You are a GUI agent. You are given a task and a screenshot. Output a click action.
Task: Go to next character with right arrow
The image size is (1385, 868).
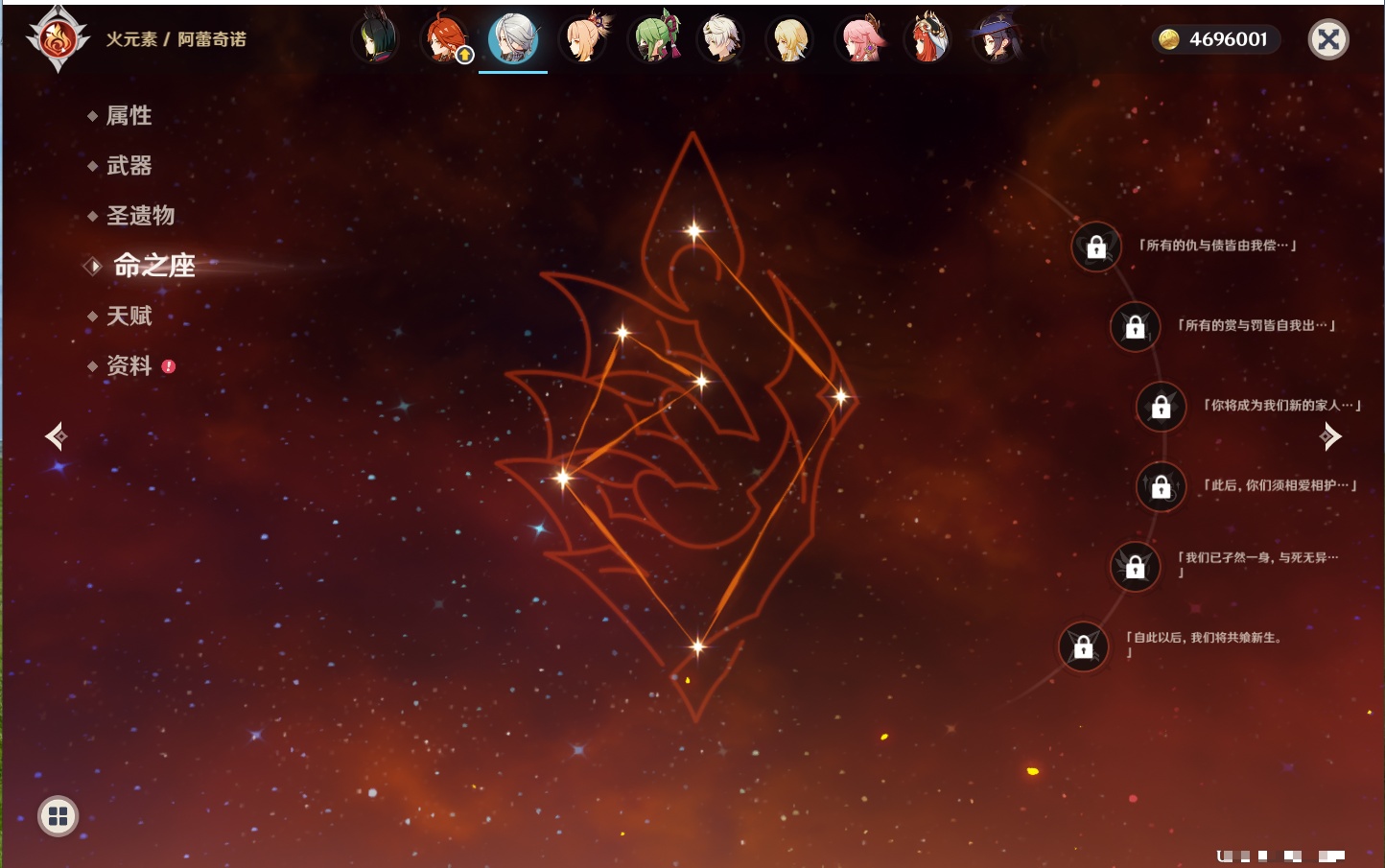click(1330, 437)
